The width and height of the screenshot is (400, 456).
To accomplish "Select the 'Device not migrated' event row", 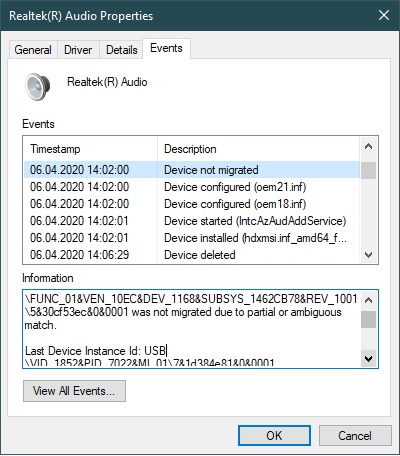I will [x=192, y=170].
